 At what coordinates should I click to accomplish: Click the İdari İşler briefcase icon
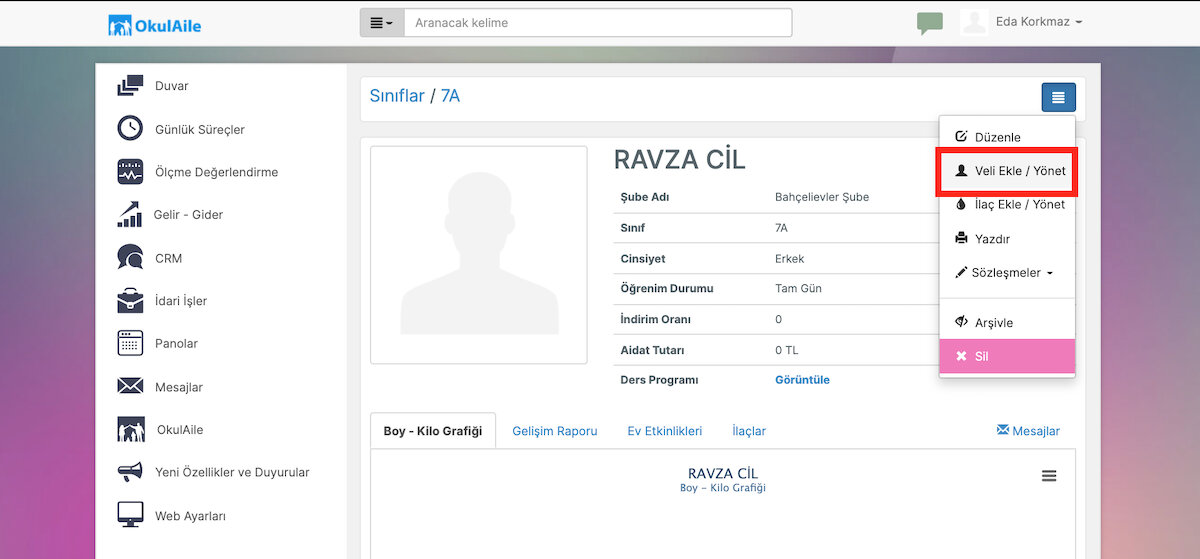[130, 300]
